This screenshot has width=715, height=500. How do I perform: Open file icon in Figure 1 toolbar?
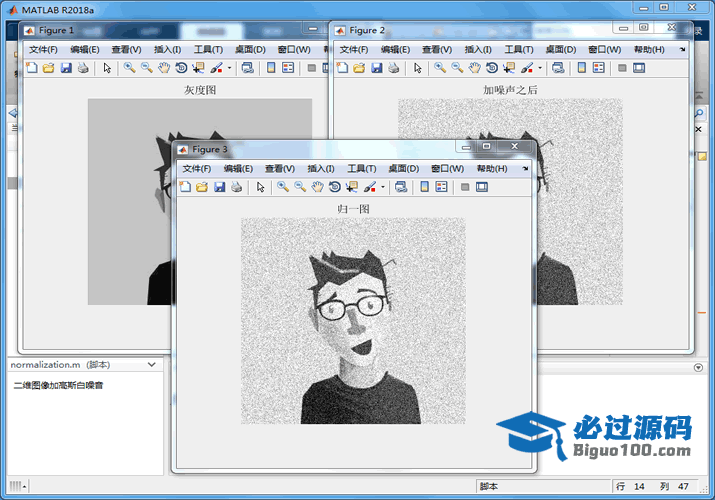(x=48, y=68)
